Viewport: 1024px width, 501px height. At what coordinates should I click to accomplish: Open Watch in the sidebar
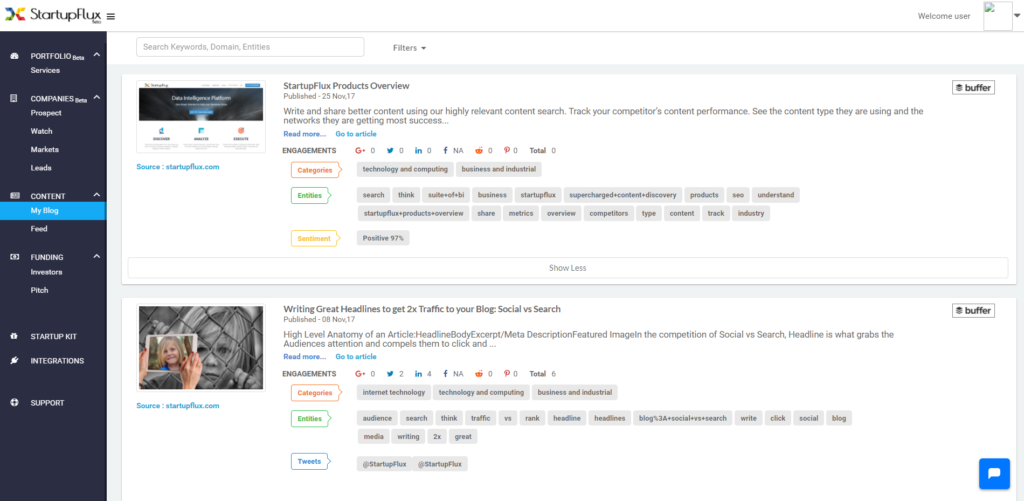coord(42,131)
